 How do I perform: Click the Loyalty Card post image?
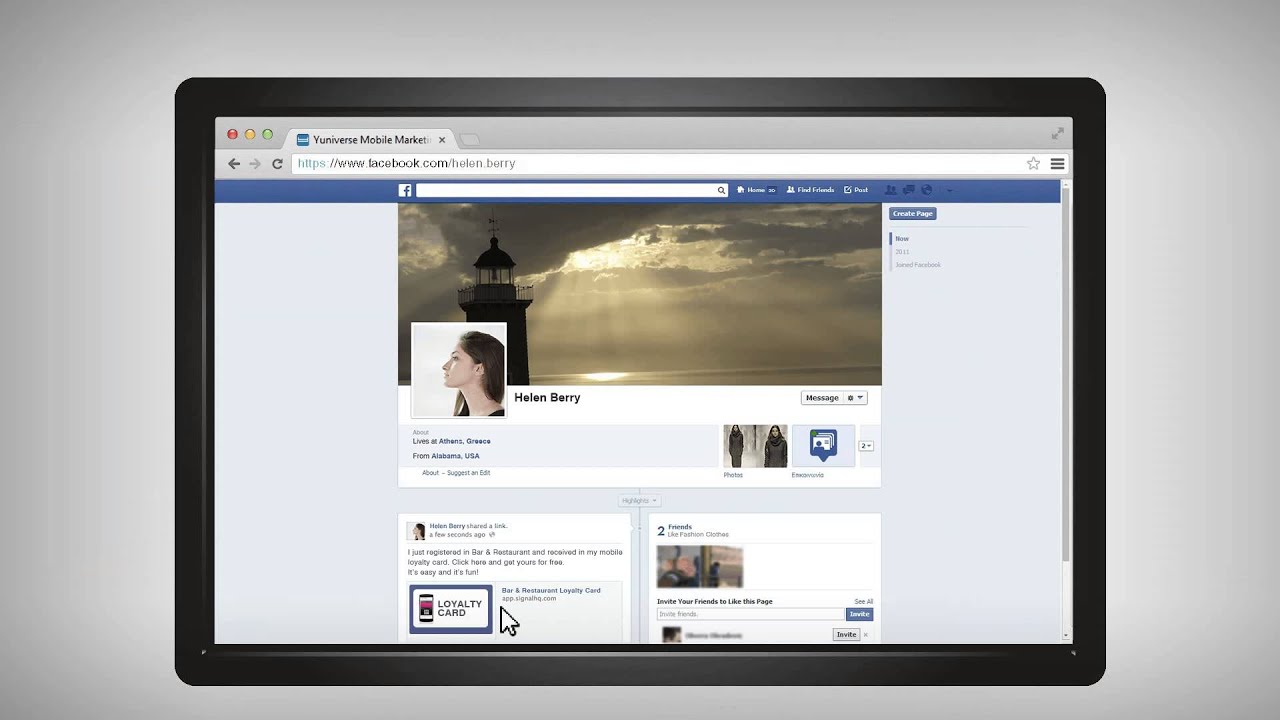tap(451, 609)
